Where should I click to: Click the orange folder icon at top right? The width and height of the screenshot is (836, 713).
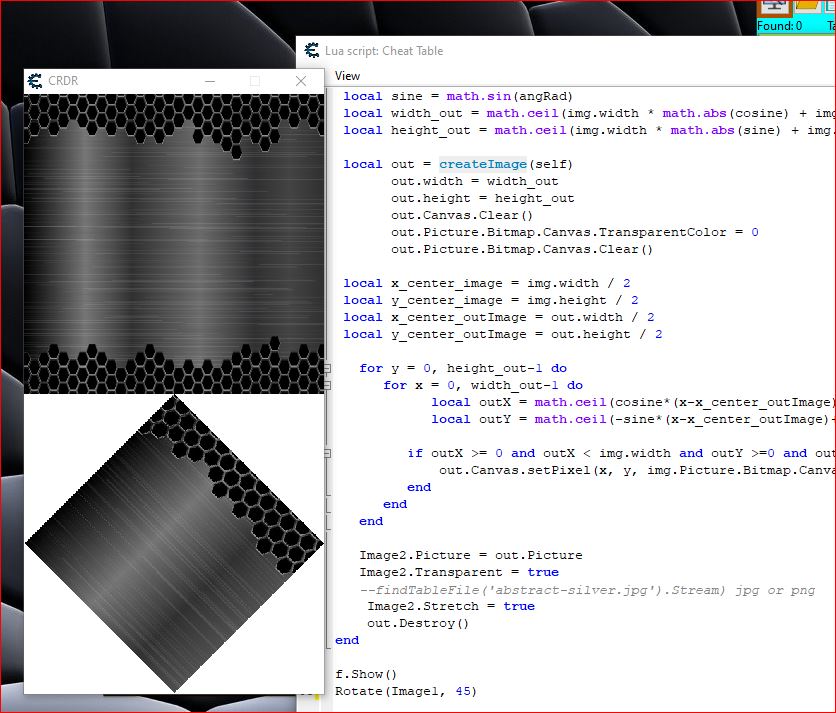point(806,7)
